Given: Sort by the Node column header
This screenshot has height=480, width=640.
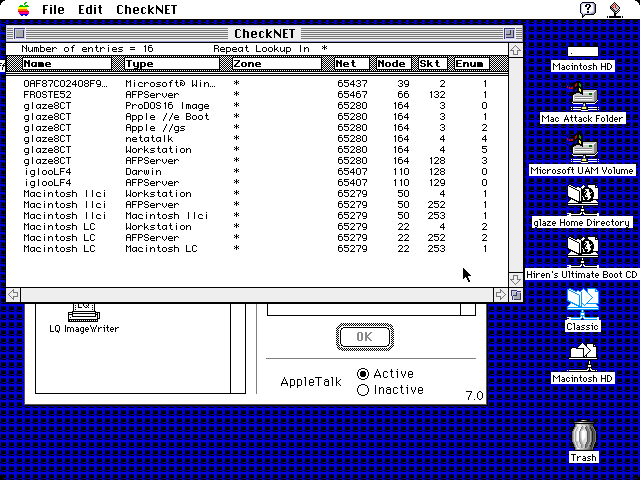Looking at the screenshot, I should [x=393, y=64].
